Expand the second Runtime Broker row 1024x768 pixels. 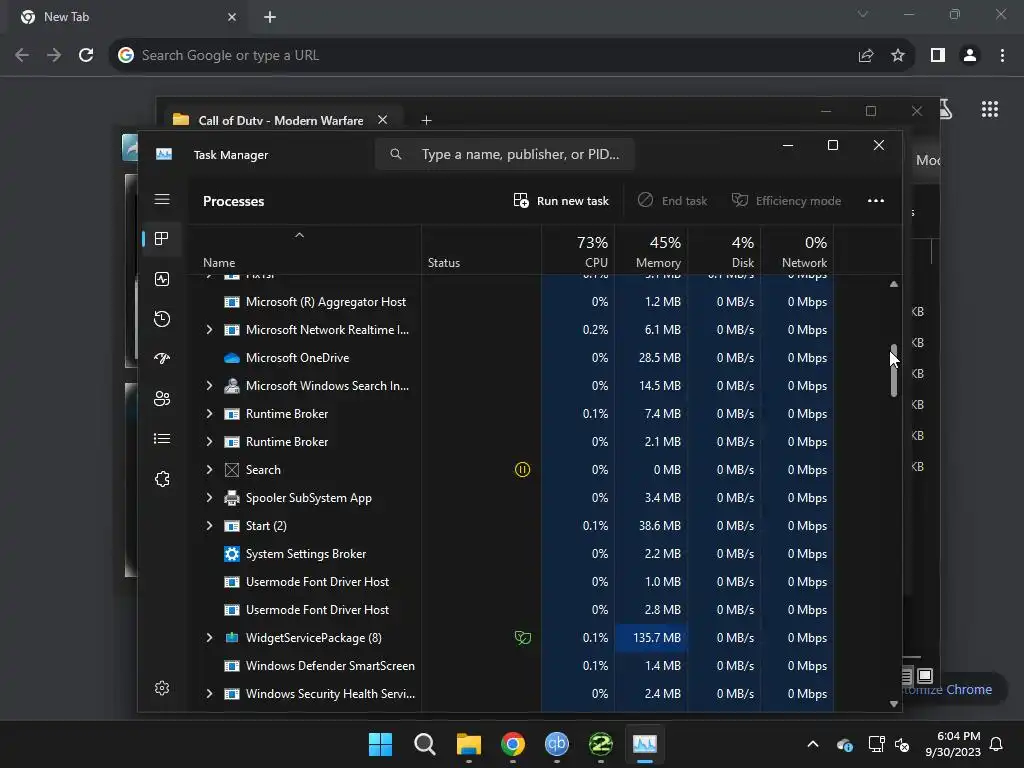point(209,442)
